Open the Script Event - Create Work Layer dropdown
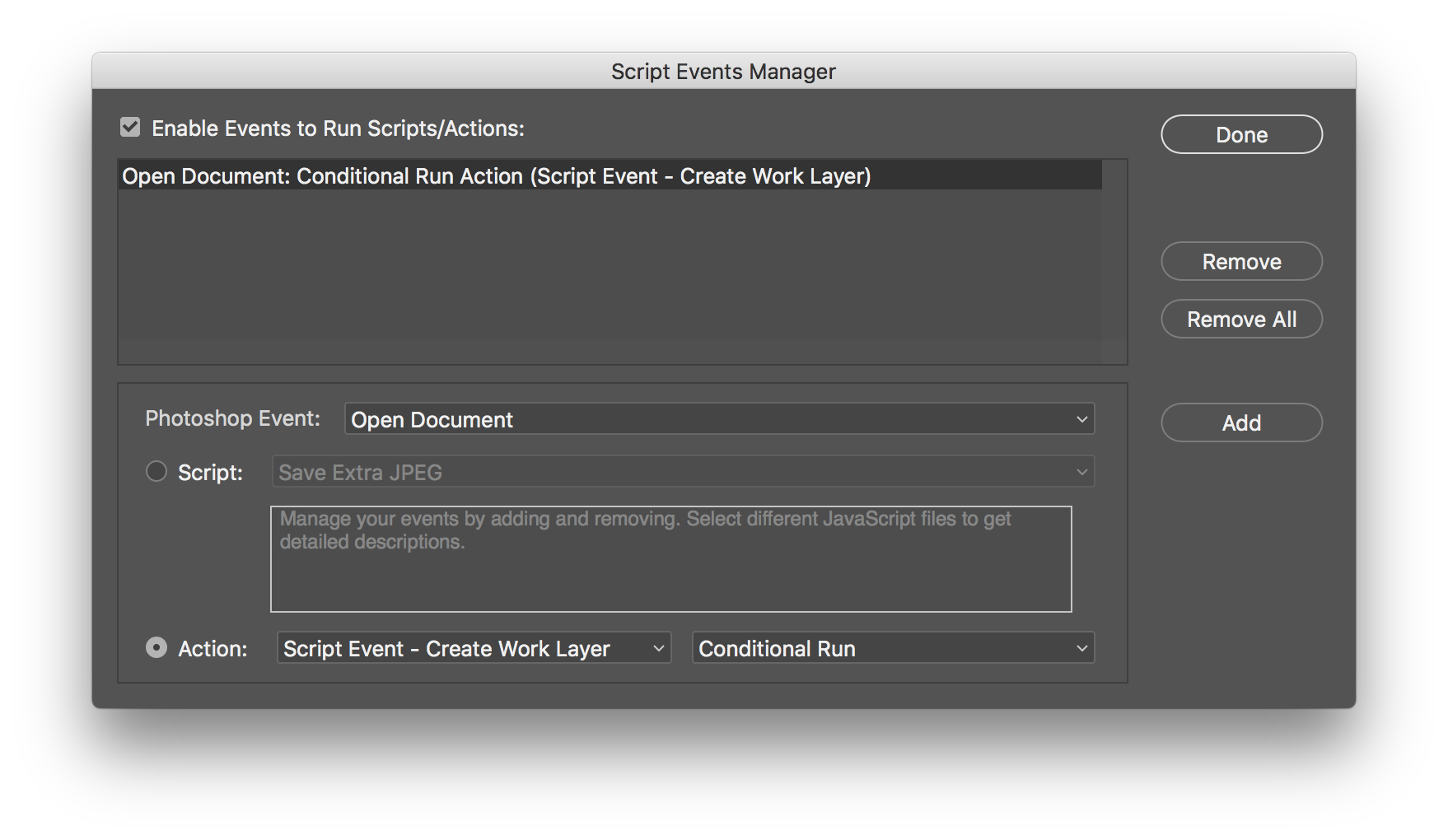 [x=474, y=648]
